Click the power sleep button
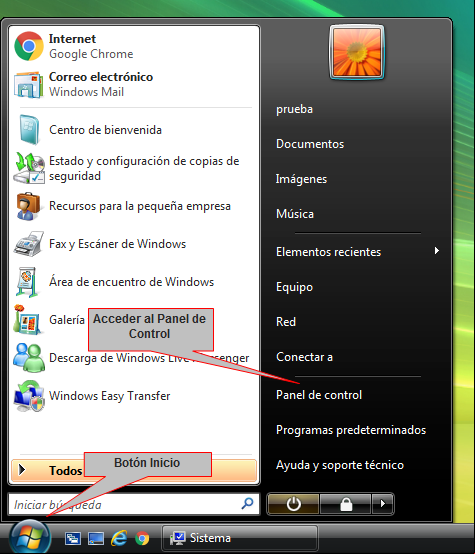 click(293, 504)
